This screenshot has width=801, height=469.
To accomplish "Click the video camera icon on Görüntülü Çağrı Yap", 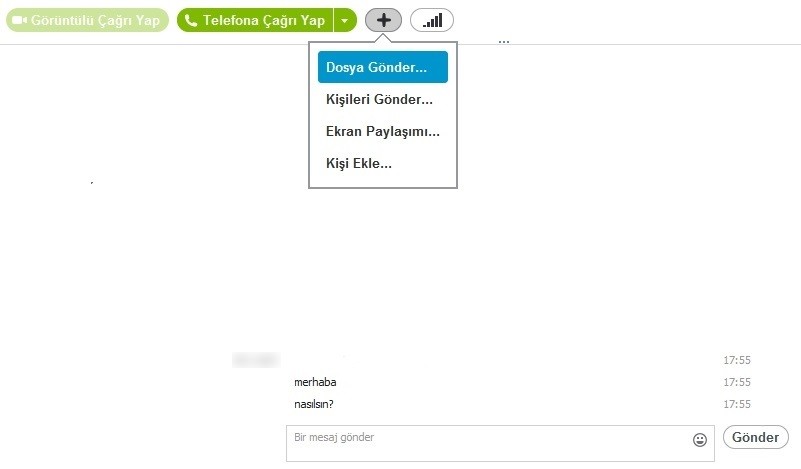I will tap(19, 20).
